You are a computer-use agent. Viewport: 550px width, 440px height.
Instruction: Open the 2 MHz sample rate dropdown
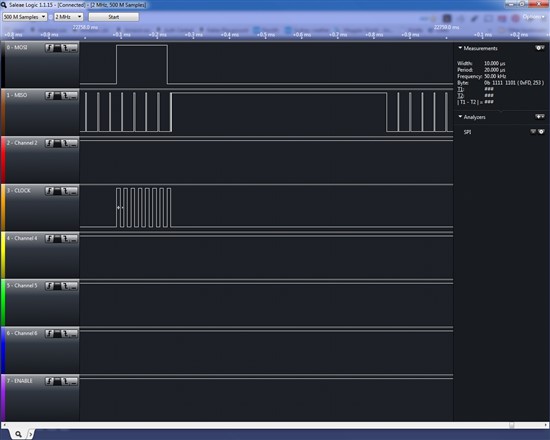click(x=68, y=17)
